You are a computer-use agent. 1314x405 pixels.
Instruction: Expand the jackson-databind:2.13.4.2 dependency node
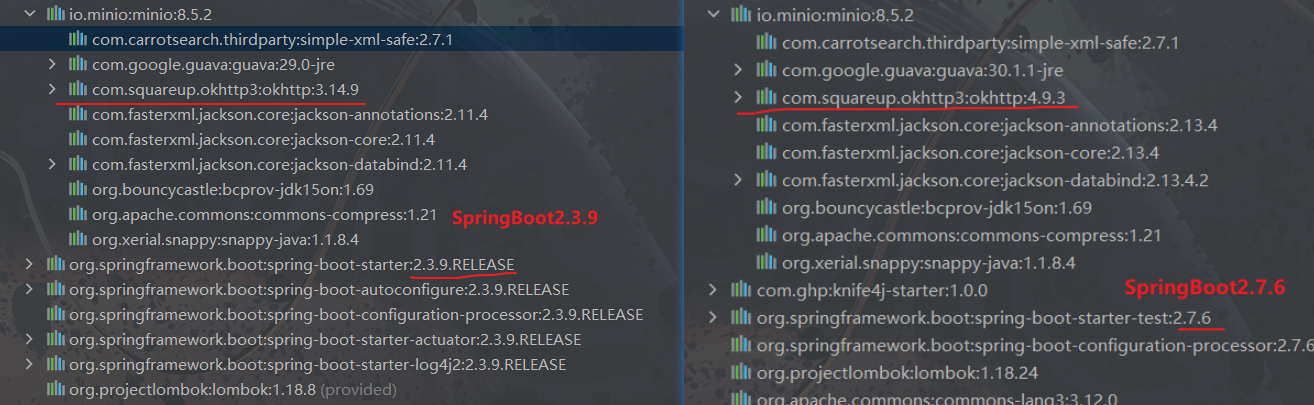[x=738, y=181]
